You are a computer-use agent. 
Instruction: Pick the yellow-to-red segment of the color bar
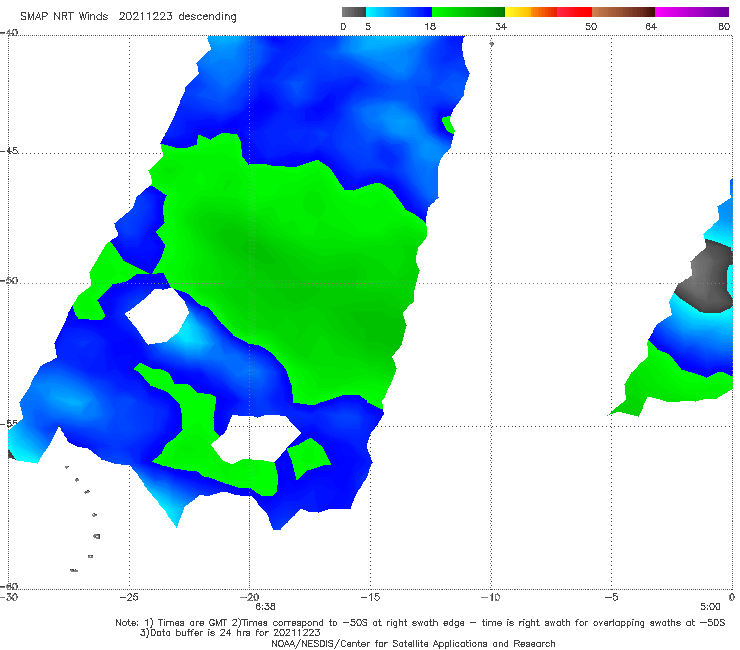[x=548, y=12]
